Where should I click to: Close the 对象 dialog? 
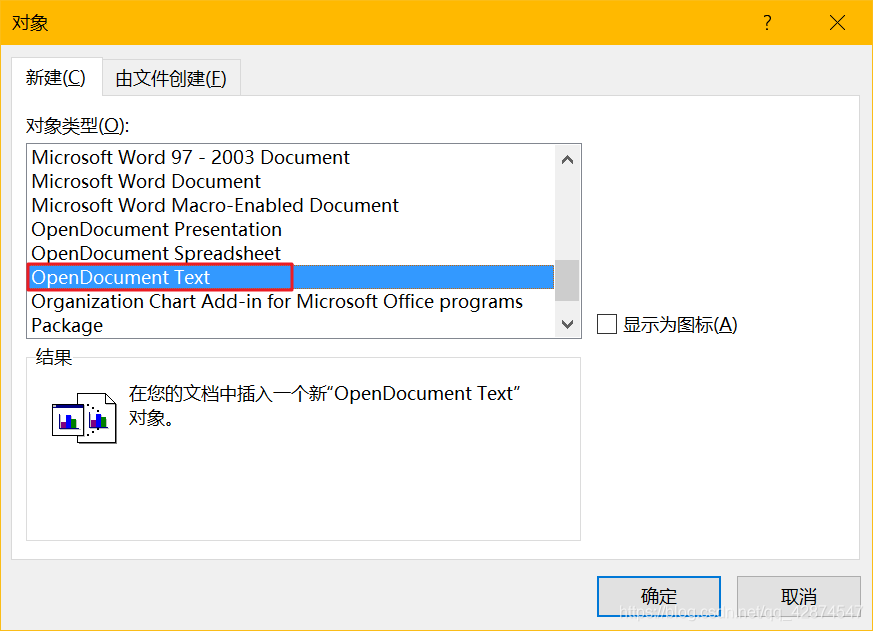coord(837,23)
